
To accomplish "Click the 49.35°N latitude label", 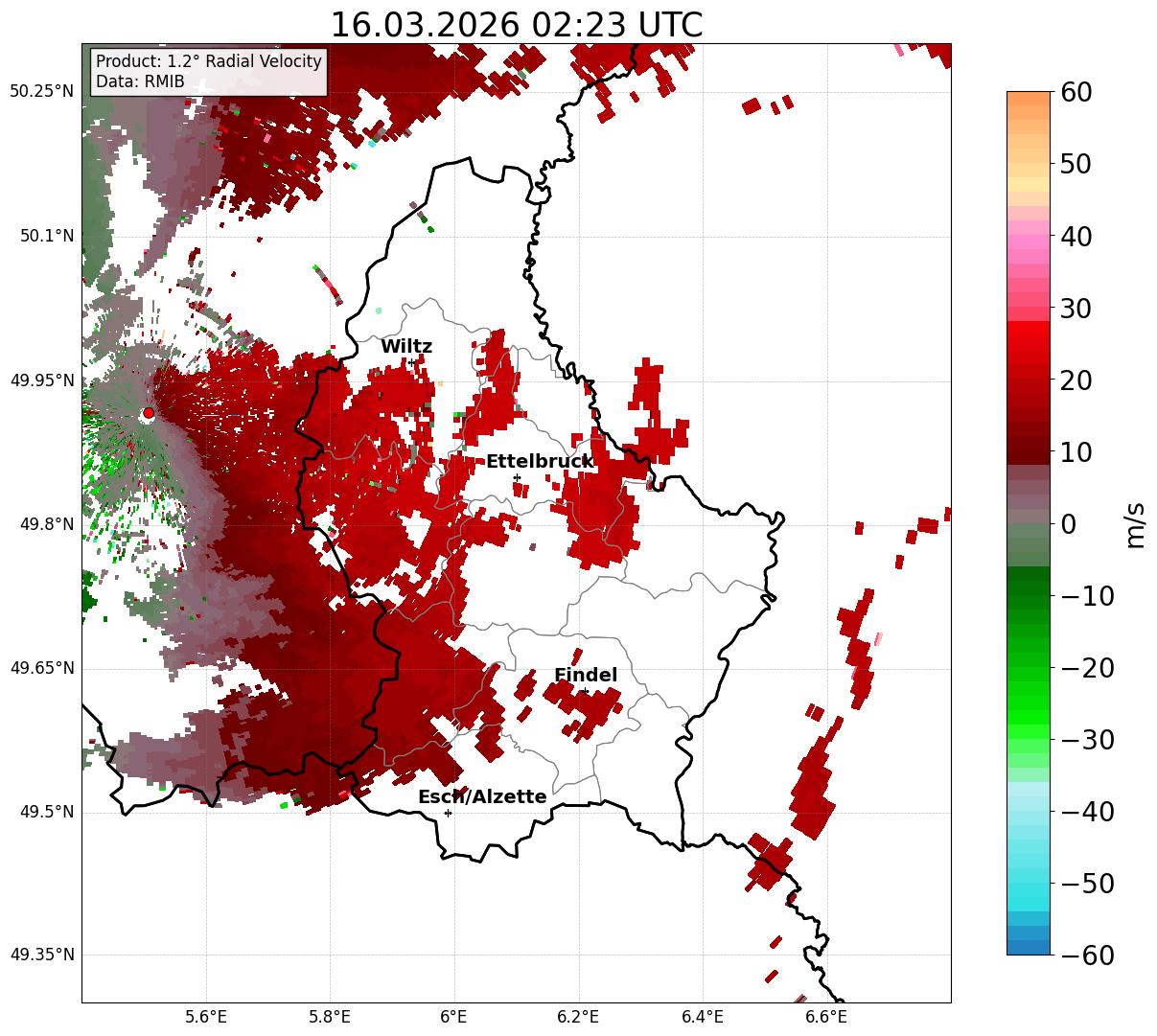I will coord(41,955).
